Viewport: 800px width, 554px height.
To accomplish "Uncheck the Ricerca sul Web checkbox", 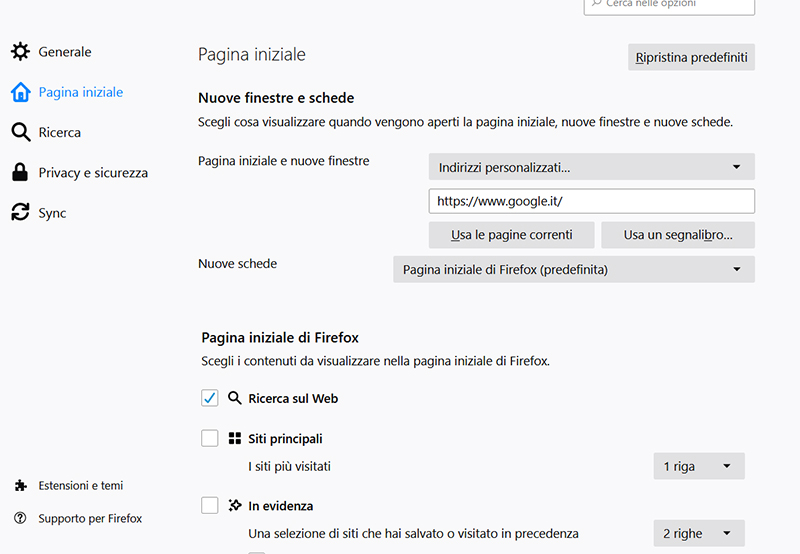I will pyautogui.click(x=210, y=398).
